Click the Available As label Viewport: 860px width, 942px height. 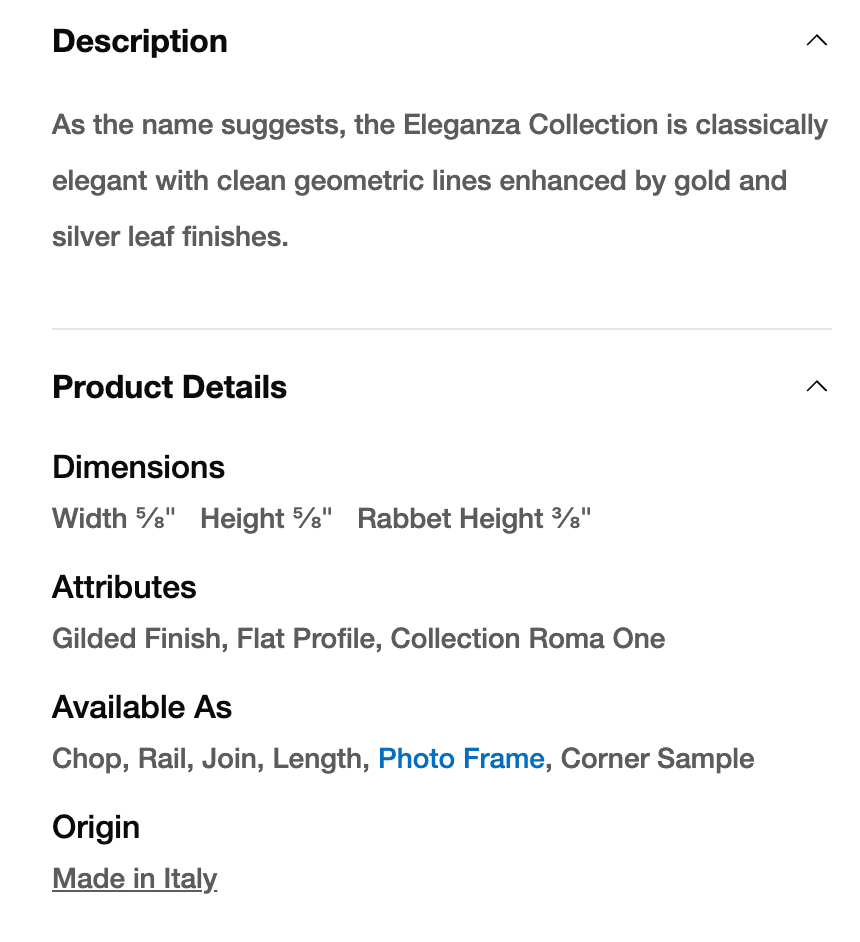(142, 707)
